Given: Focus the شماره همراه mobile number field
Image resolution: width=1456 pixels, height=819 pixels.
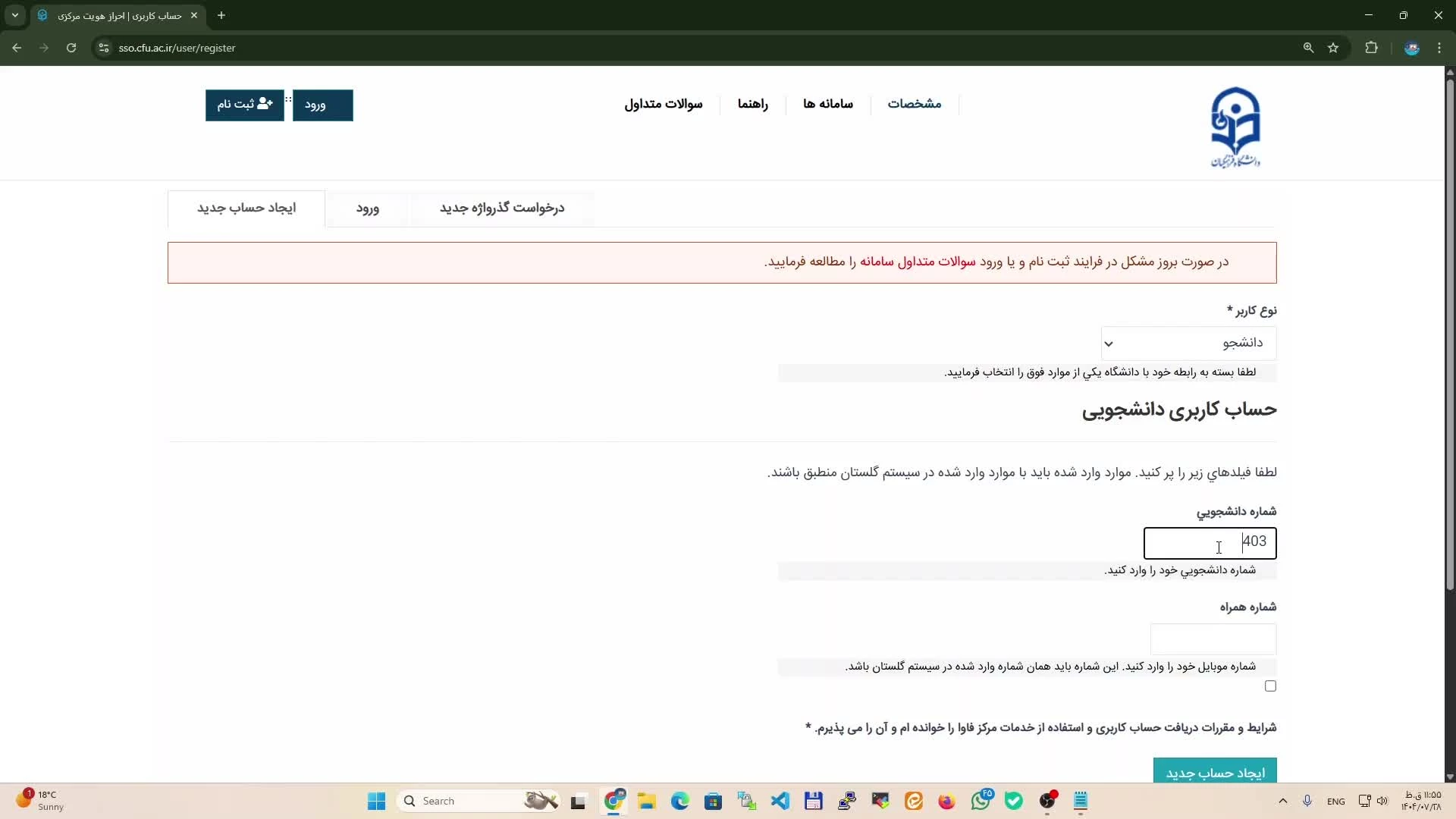Looking at the screenshot, I should pos(1213,639).
